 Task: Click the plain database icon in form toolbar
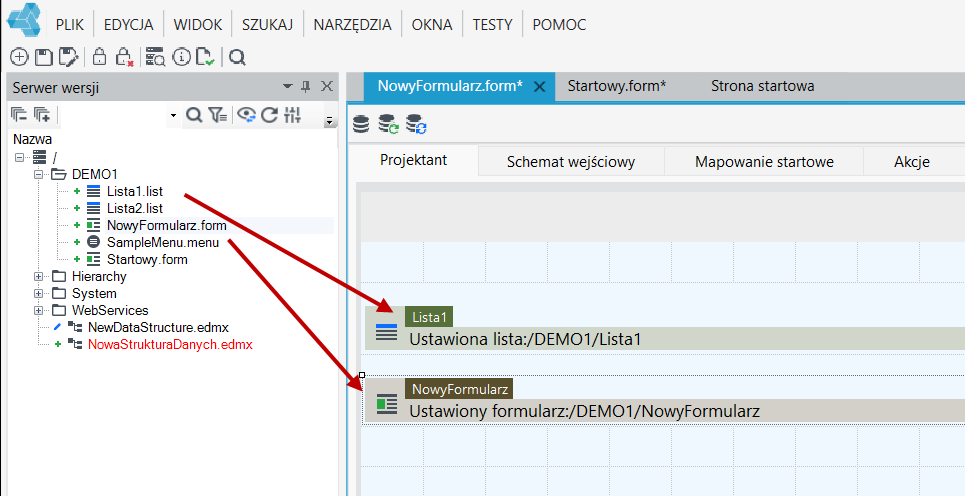coord(361,124)
